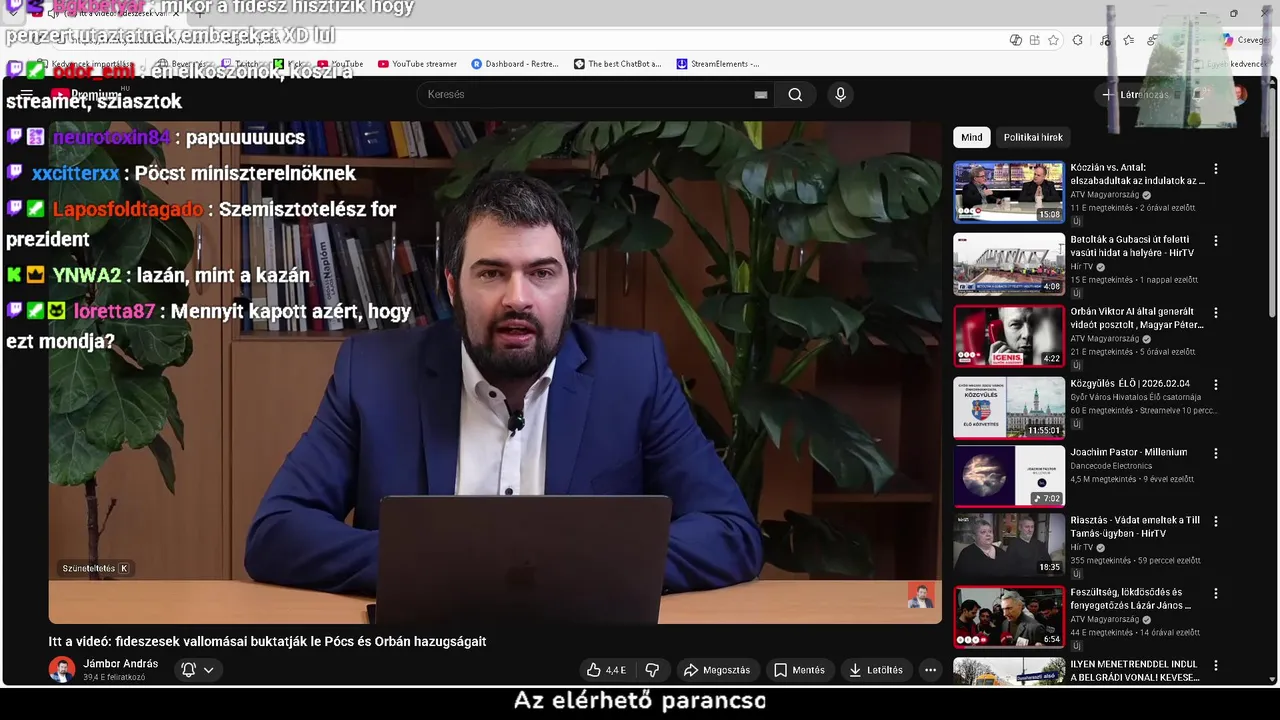Open options for ILYEN MENETRENDDEL INDUL video
Viewport: 1280px width, 720px height.
tap(1216, 665)
